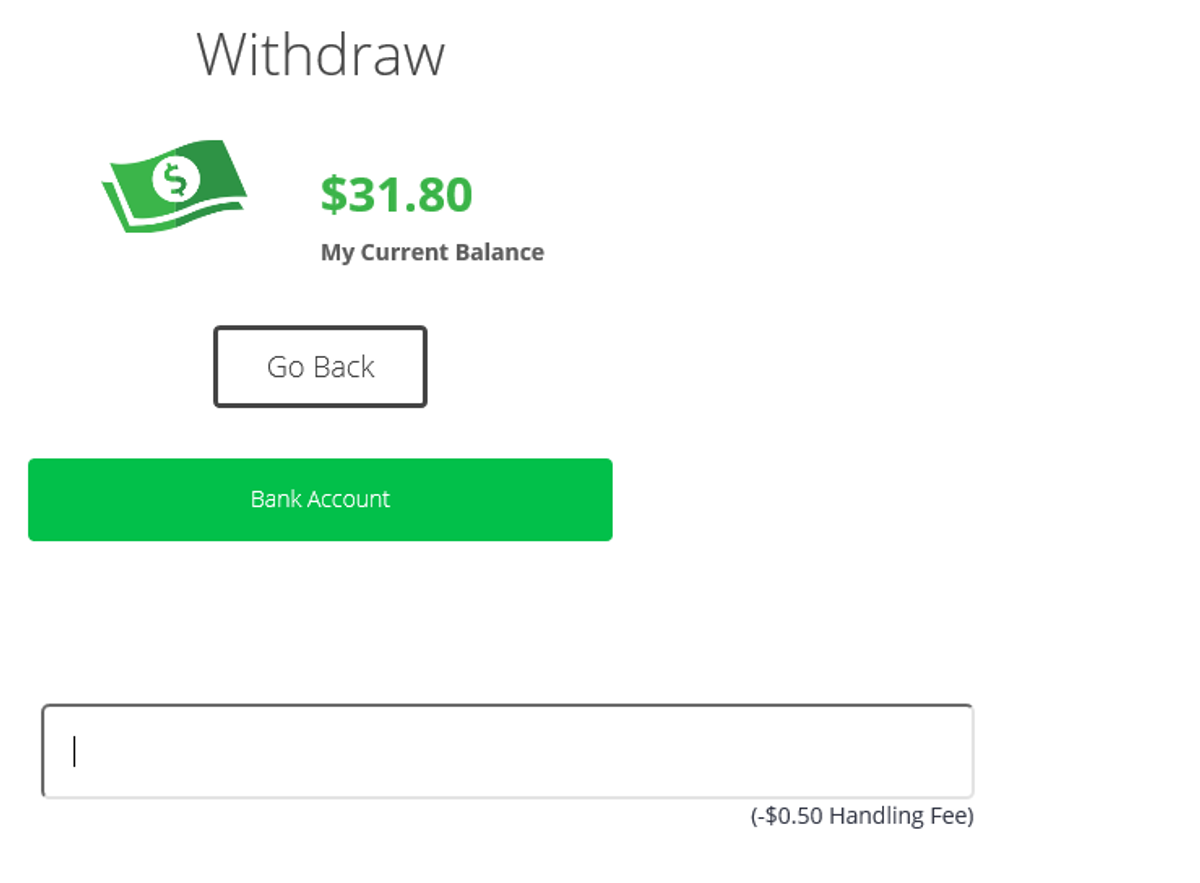
Task: Click the -$0.50 Handling Fee note
Action: coord(862,816)
